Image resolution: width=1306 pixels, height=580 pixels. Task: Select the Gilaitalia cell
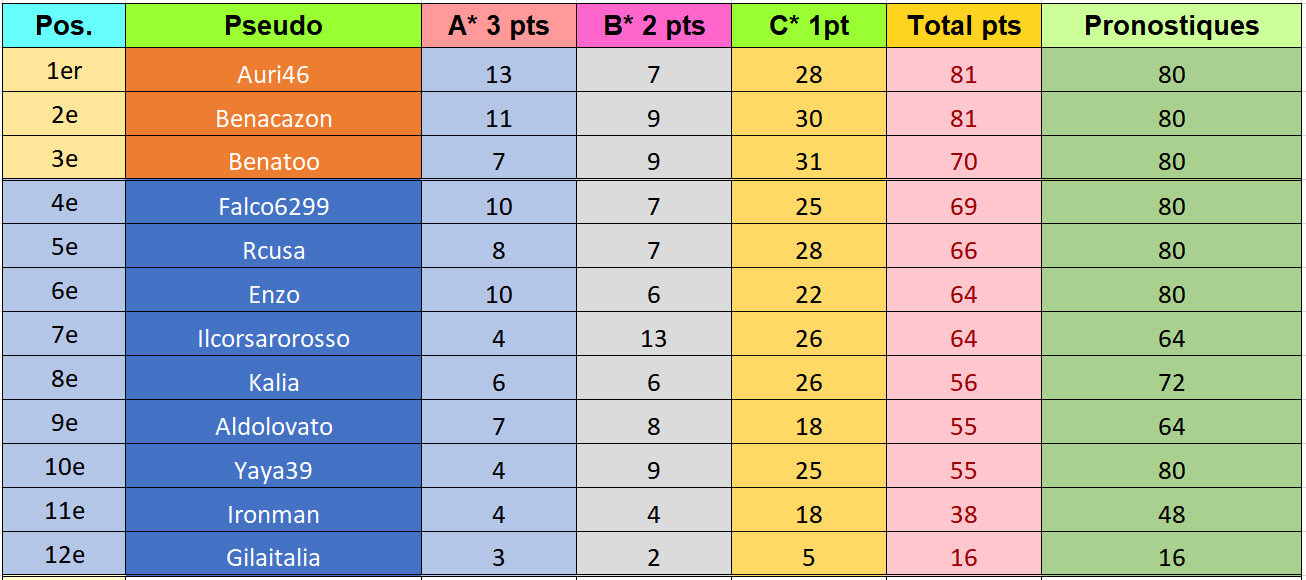click(273, 557)
